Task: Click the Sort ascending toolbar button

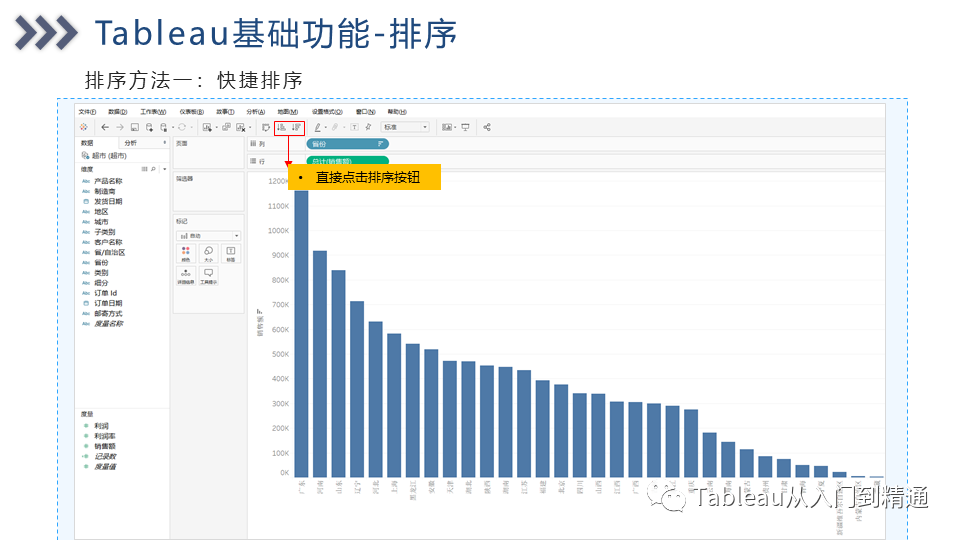Action: pos(282,127)
